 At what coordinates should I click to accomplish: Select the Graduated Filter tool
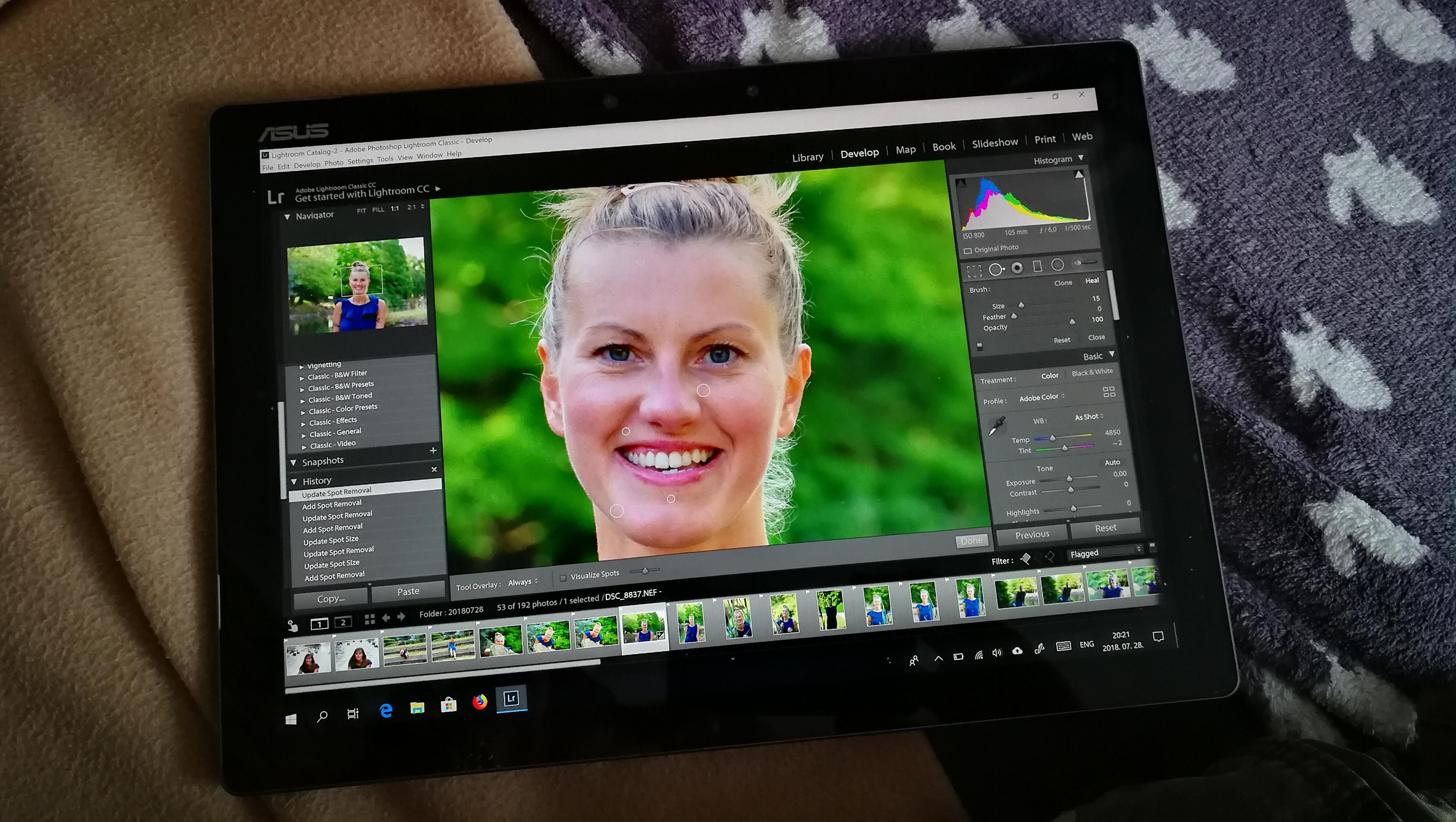1037,266
